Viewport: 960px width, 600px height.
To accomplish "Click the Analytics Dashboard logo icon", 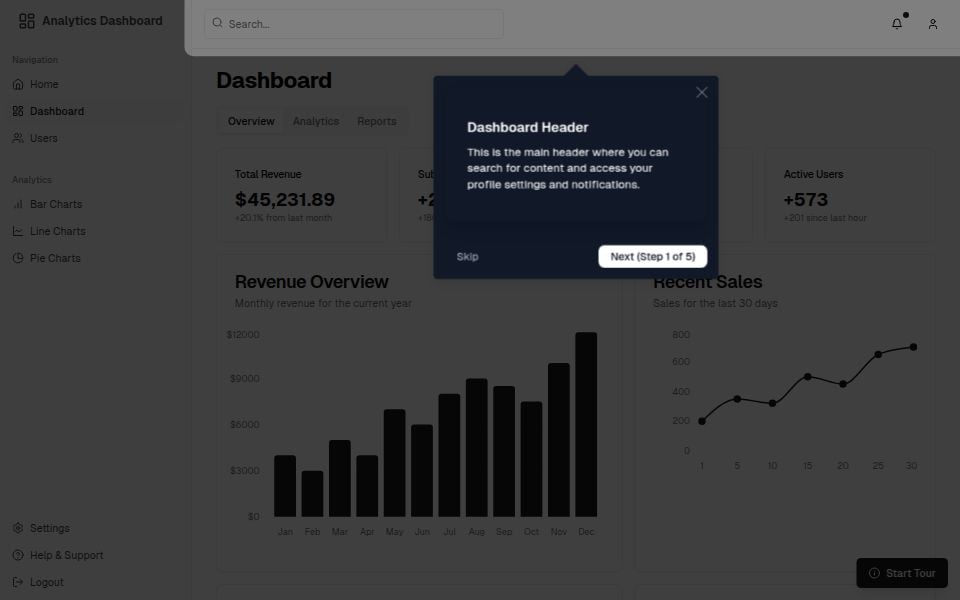I will tap(27, 20).
